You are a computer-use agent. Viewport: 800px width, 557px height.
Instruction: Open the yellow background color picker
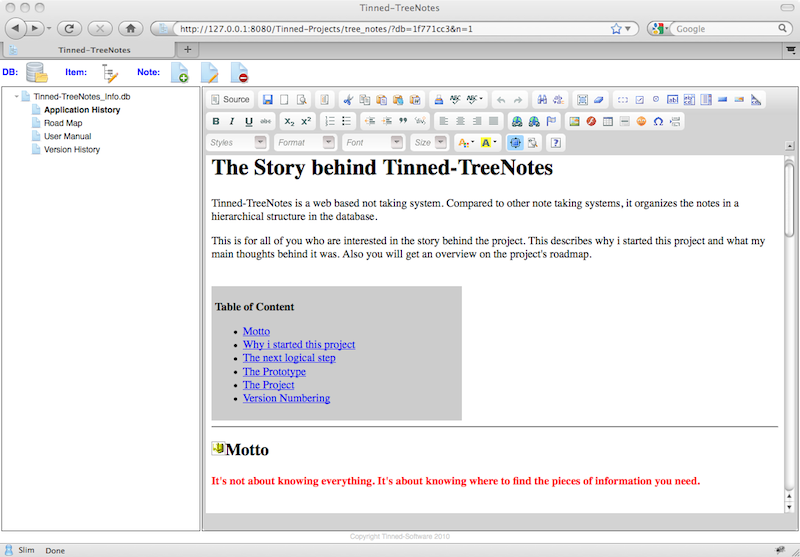(x=488, y=142)
